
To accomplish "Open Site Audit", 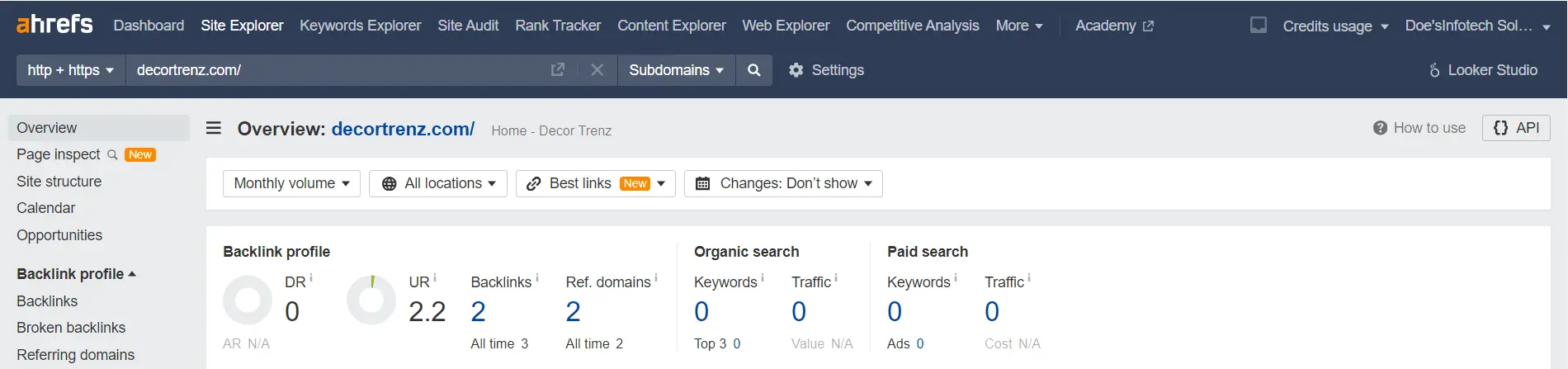I will pyautogui.click(x=468, y=26).
